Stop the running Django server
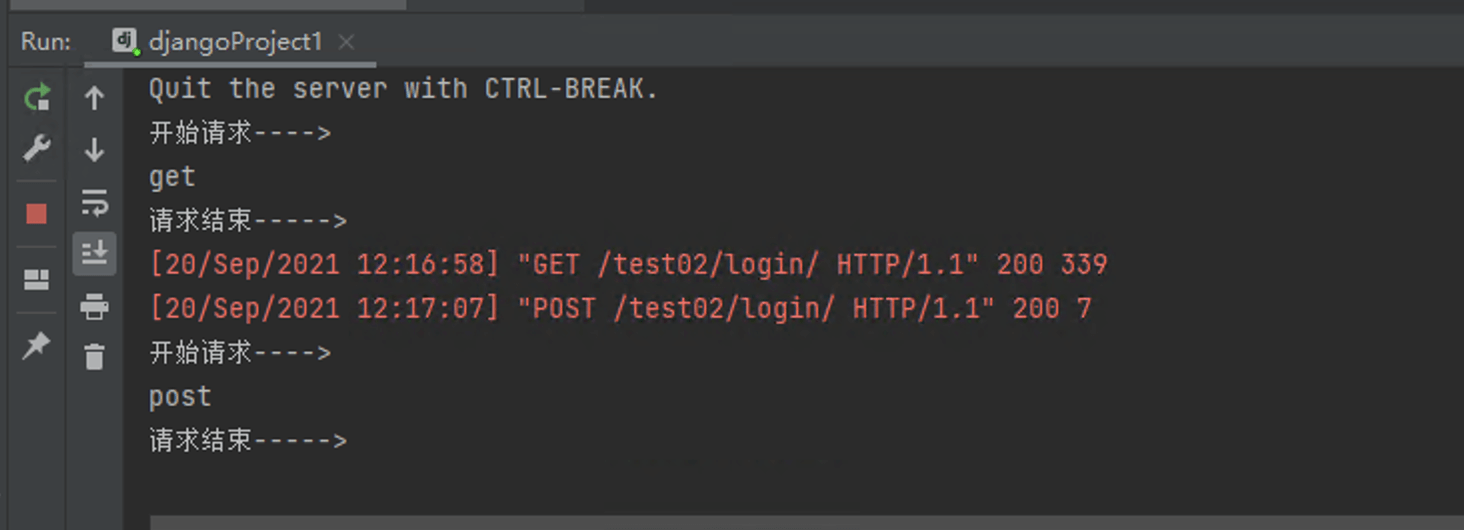The height and width of the screenshot is (530, 1464). pos(37,214)
